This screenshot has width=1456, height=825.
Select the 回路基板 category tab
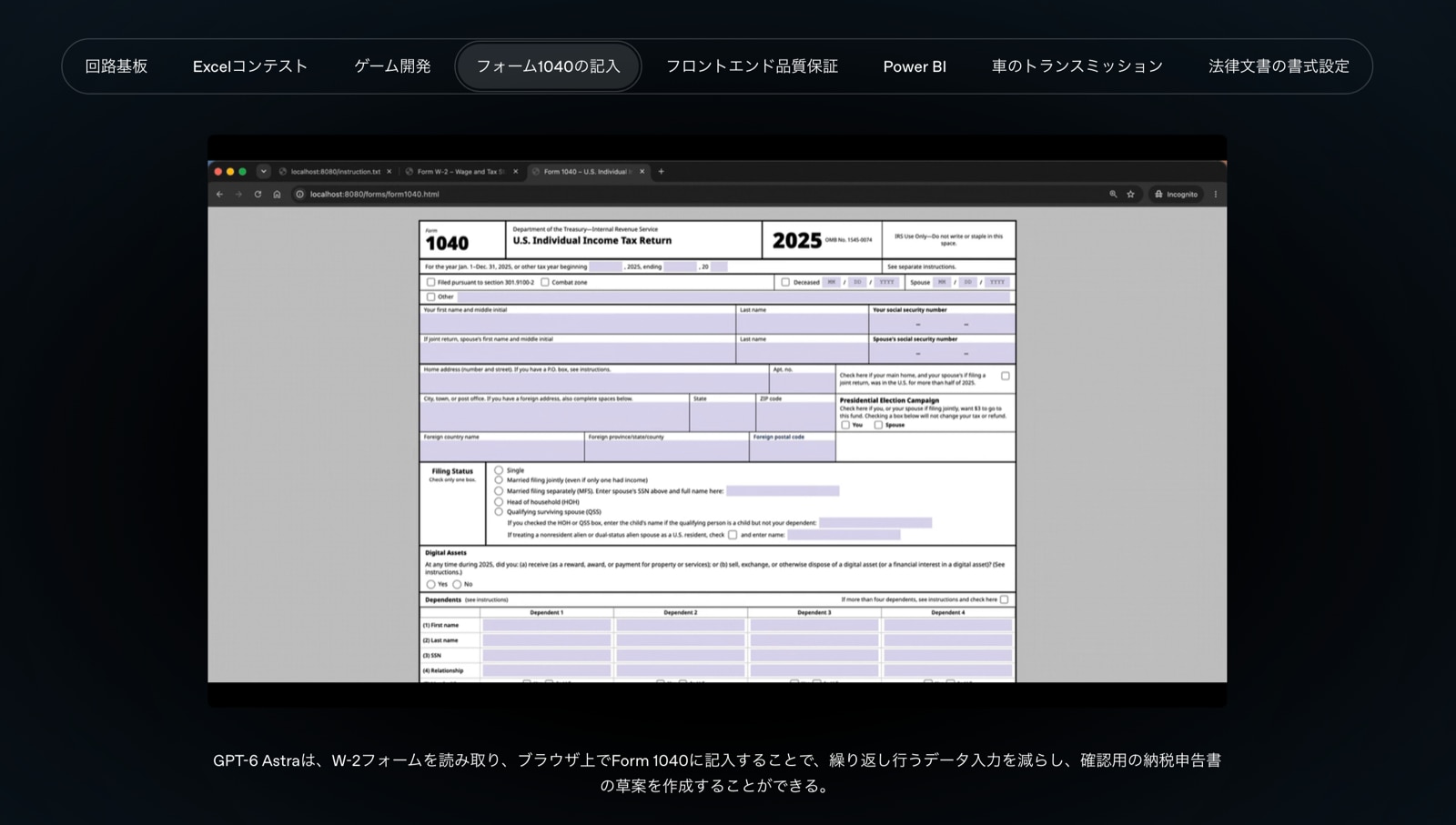pos(116,66)
